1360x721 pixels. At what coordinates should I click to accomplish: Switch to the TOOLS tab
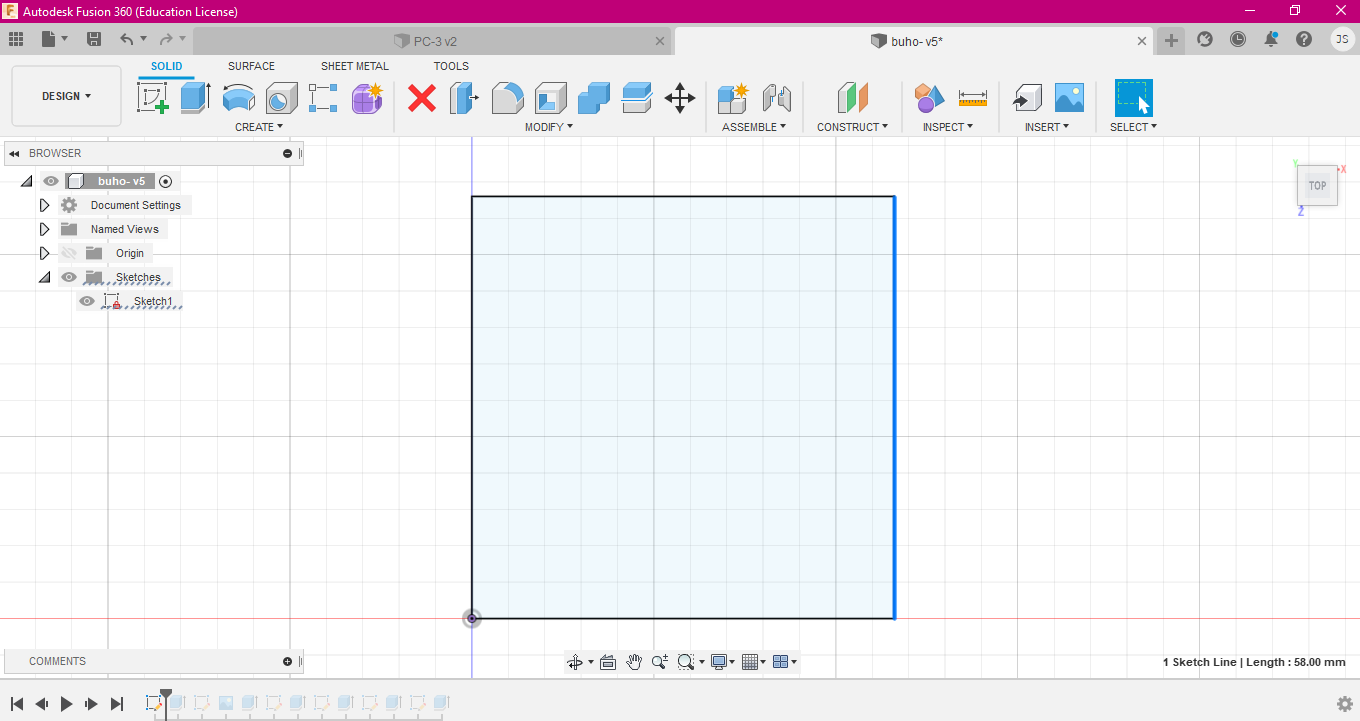[451, 66]
